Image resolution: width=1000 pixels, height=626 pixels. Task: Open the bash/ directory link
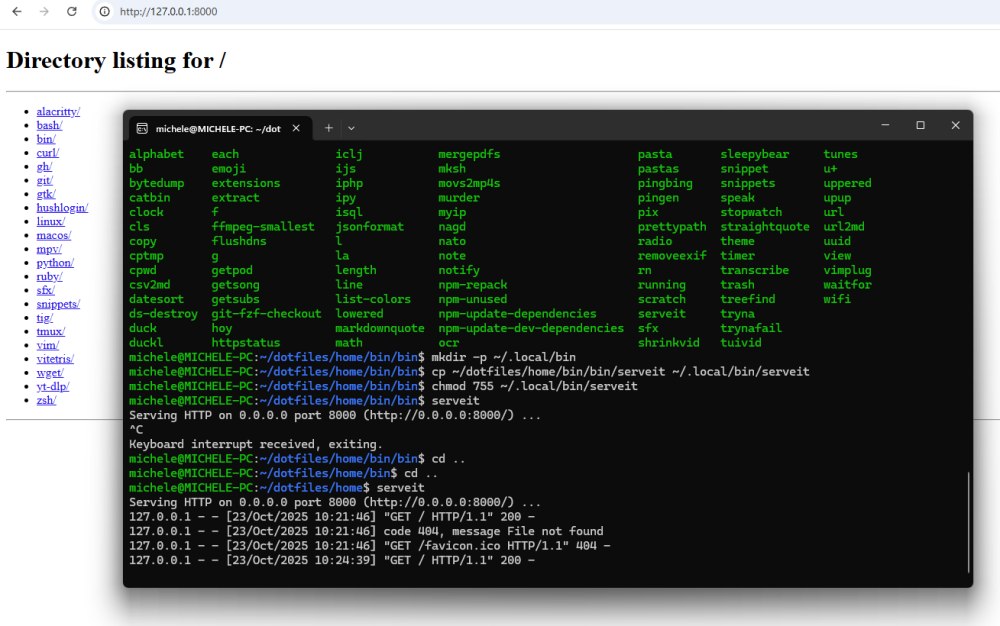click(49, 126)
